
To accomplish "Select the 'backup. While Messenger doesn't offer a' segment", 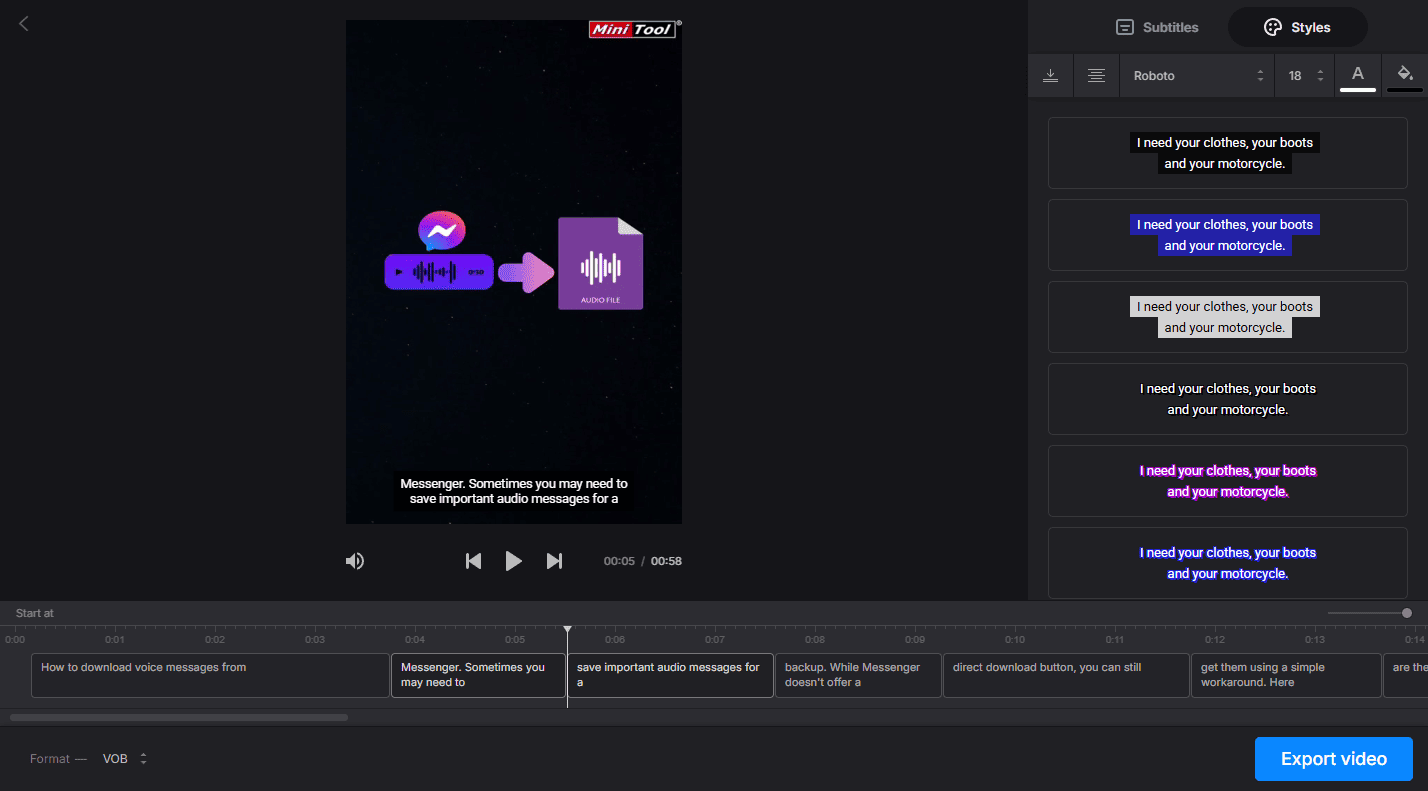I will click(858, 675).
